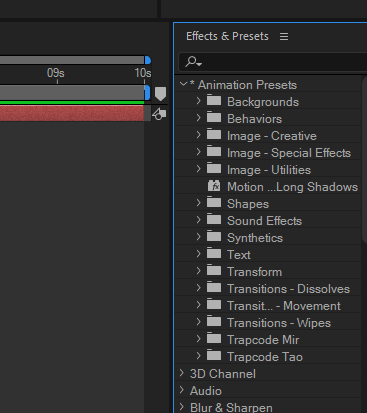This screenshot has width=367, height=413.
Task: Select the Backgrounds folder icon
Action: [214, 100]
